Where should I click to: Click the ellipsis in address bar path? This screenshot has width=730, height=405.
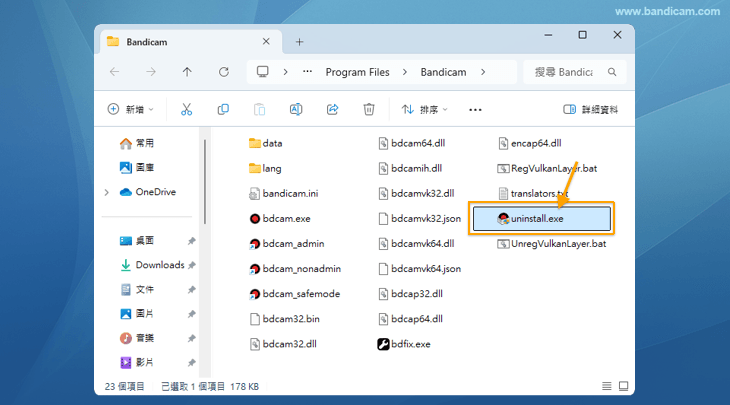(x=307, y=72)
